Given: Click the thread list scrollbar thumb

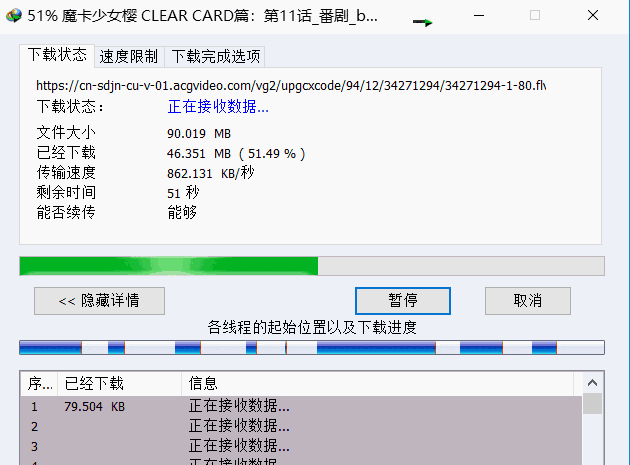Looking at the screenshot, I should point(592,404).
